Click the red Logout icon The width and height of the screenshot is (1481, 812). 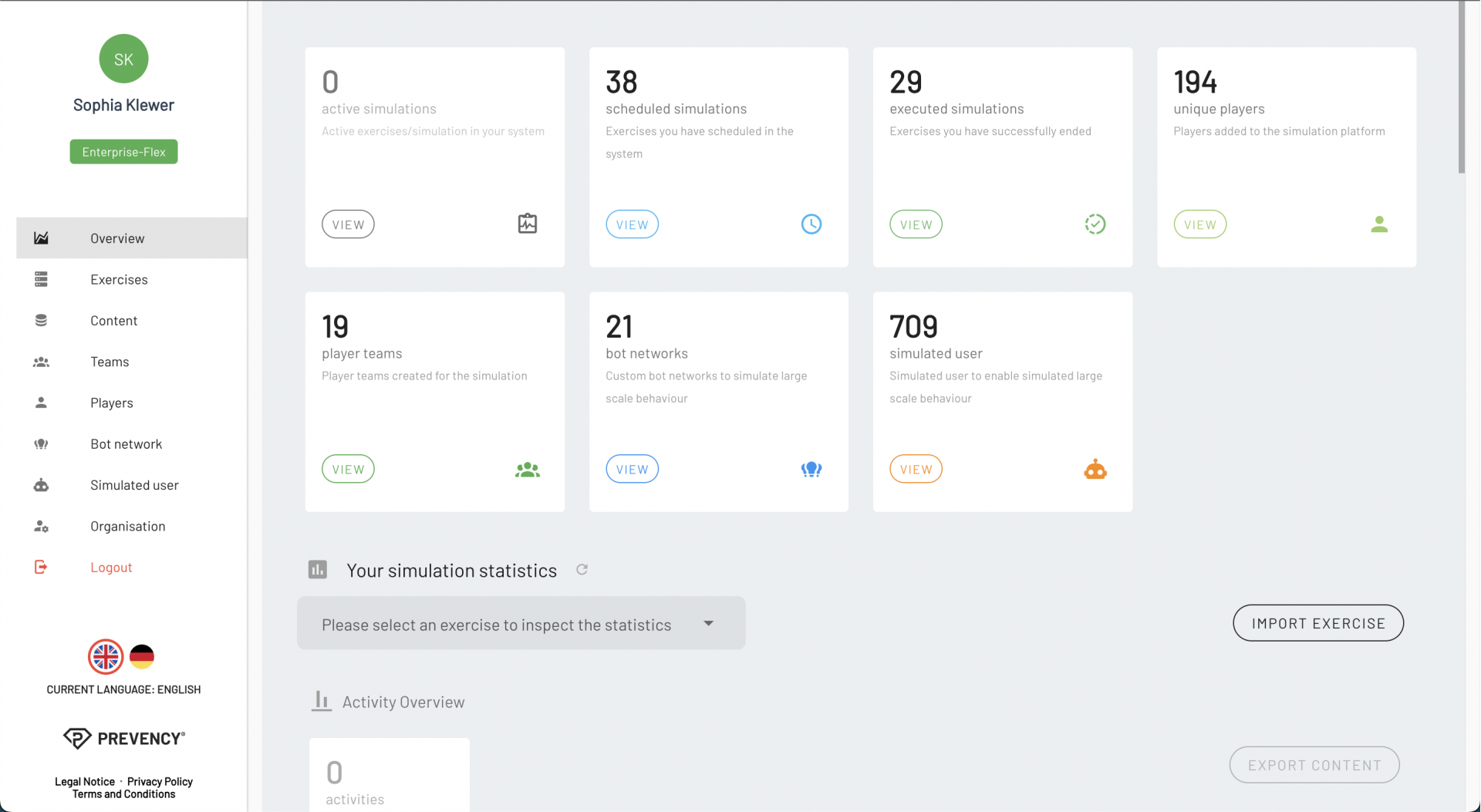[x=41, y=567]
